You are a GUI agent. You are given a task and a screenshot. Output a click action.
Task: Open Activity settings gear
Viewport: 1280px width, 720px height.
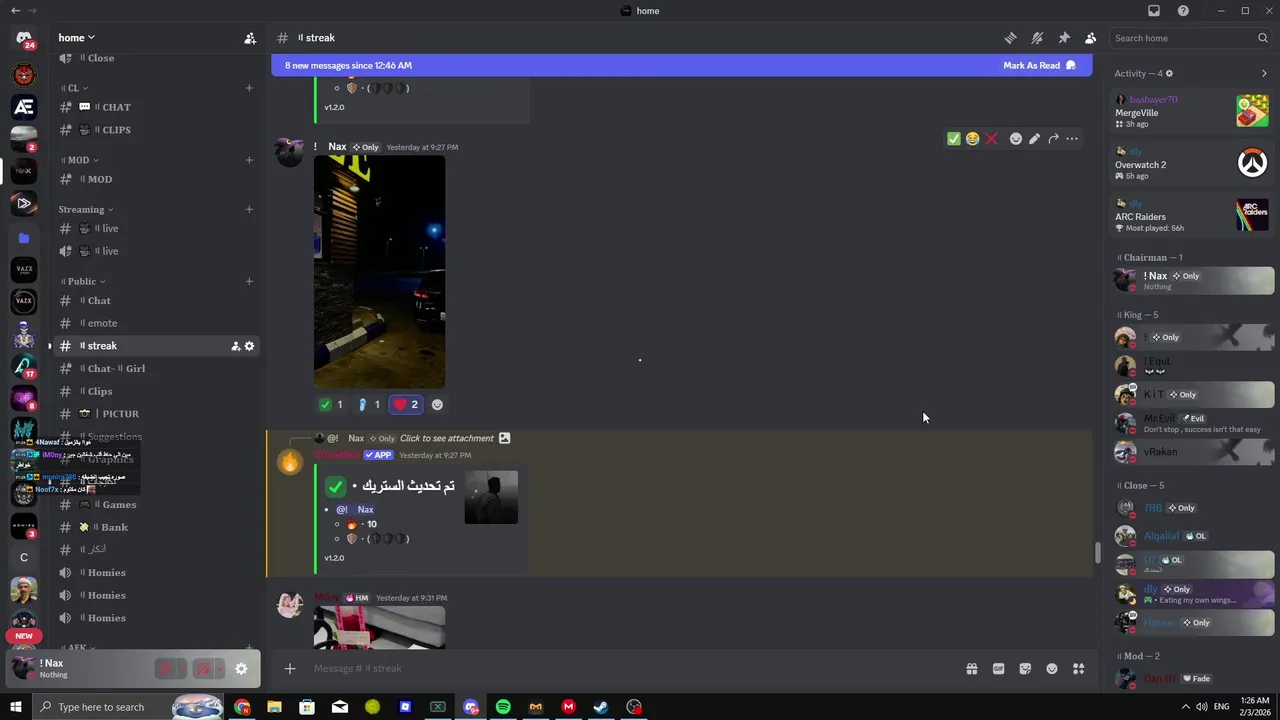click(x=1169, y=73)
